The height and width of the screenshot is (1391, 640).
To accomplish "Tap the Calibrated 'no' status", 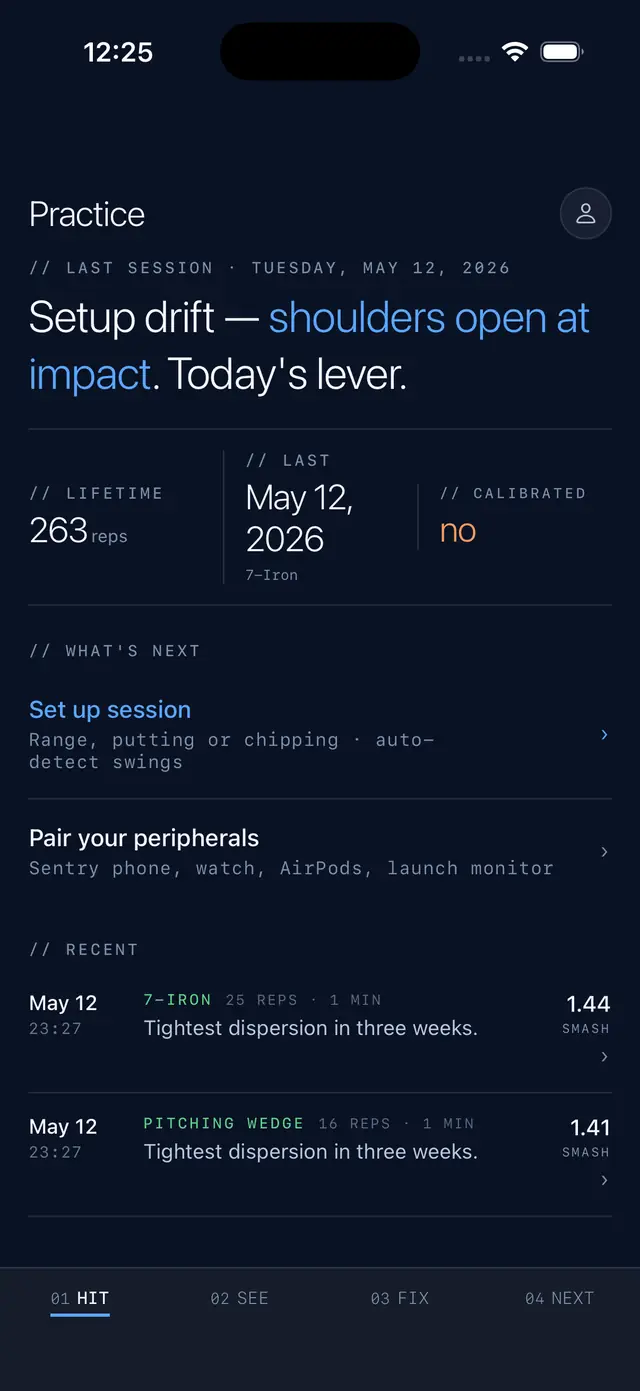I will coord(458,531).
